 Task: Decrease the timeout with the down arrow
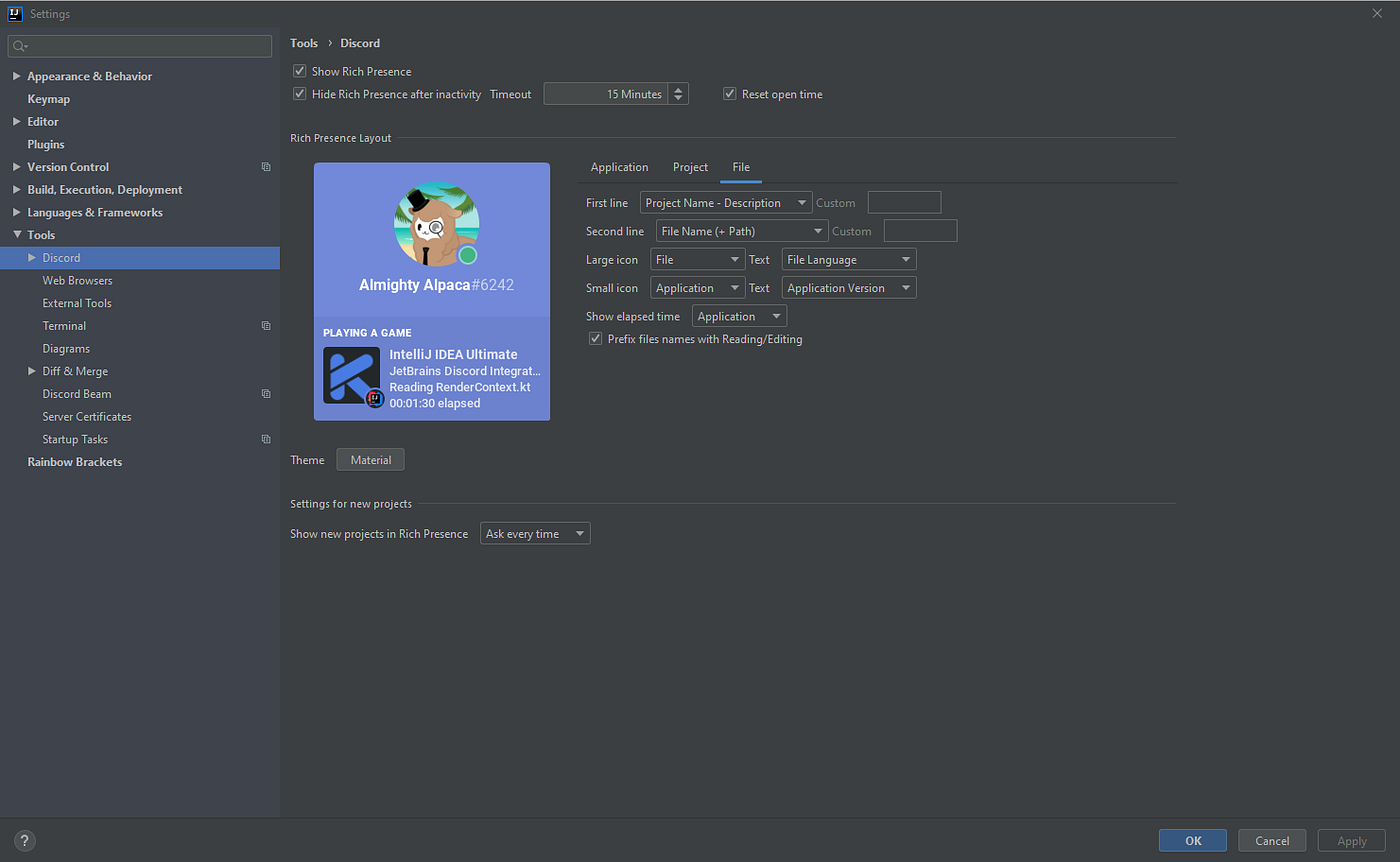coord(679,100)
